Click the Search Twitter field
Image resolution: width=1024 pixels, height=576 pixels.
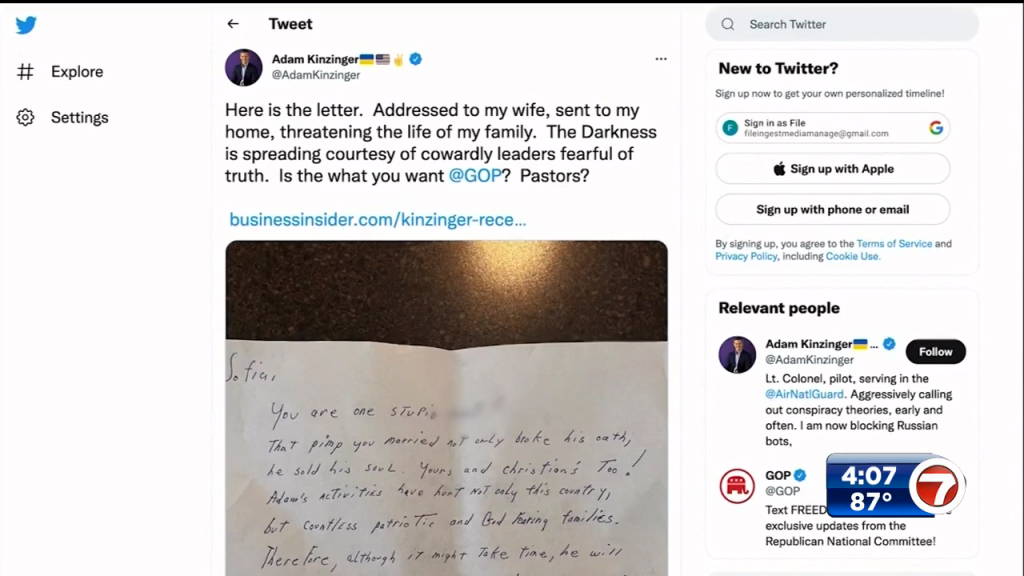click(842, 25)
